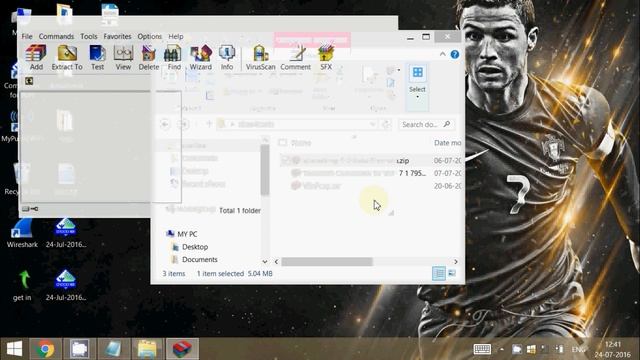This screenshot has height=360, width=640.
Task: Click 'Total 1 folder' WinRAR status text
Action: pyautogui.click(x=240, y=211)
